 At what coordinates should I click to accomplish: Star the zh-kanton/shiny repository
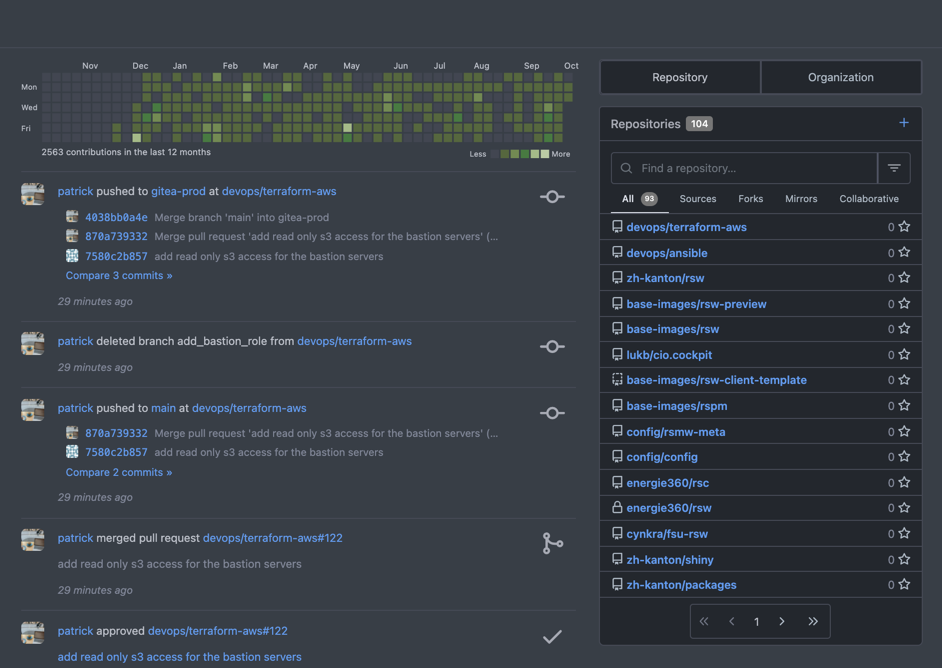904,560
